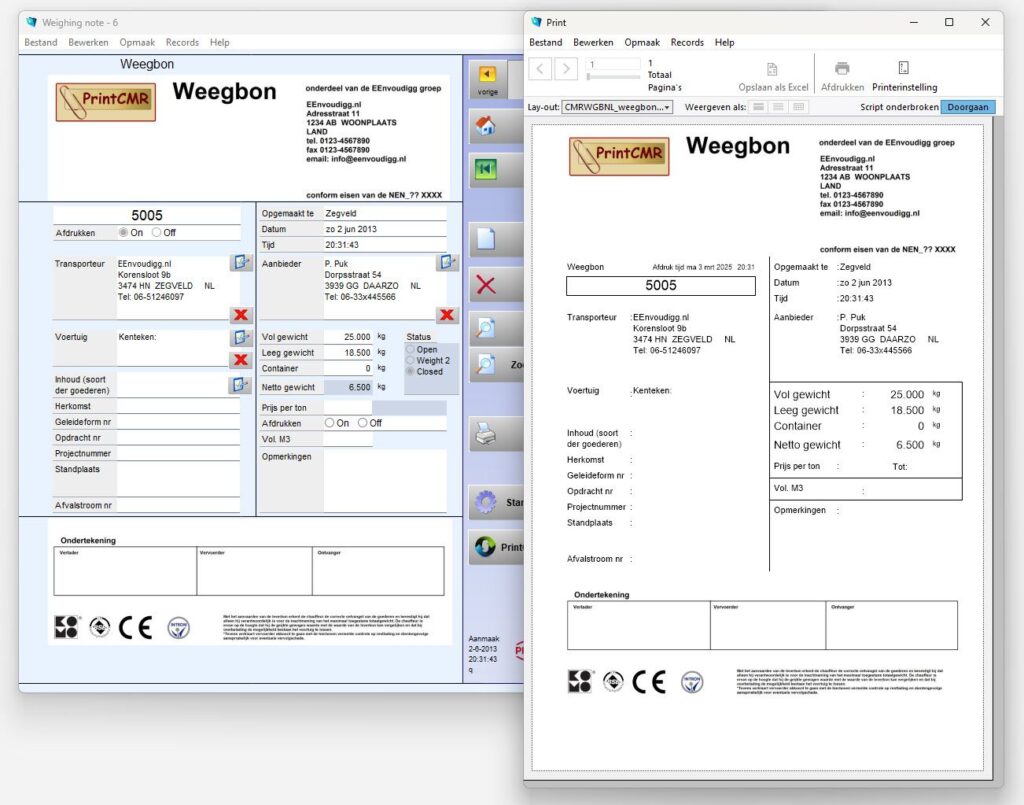Click the page slider in Print toolbar
Image resolution: width=1024 pixels, height=805 pixels.
pyautogui.click(x=613, y=76)
